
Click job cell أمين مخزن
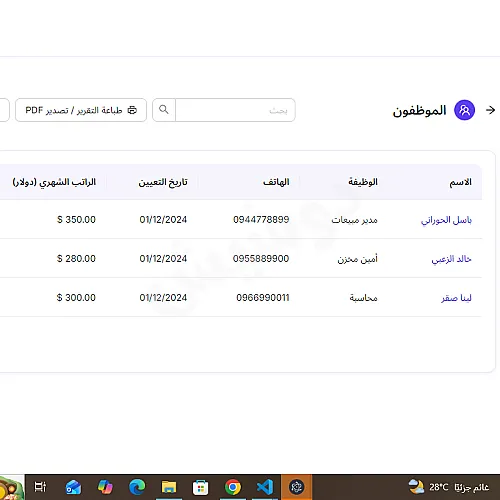pyautogui.click(x=357, y=259)
